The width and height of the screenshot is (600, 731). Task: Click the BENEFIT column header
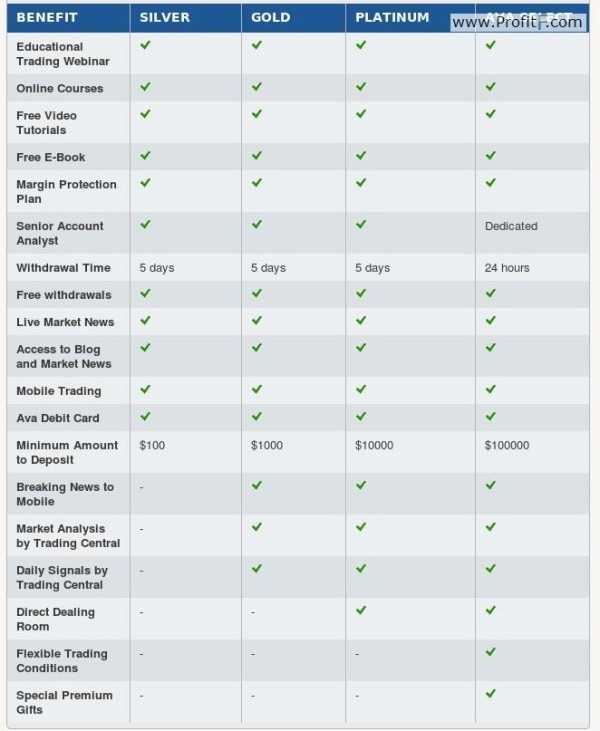coord(47,18)
